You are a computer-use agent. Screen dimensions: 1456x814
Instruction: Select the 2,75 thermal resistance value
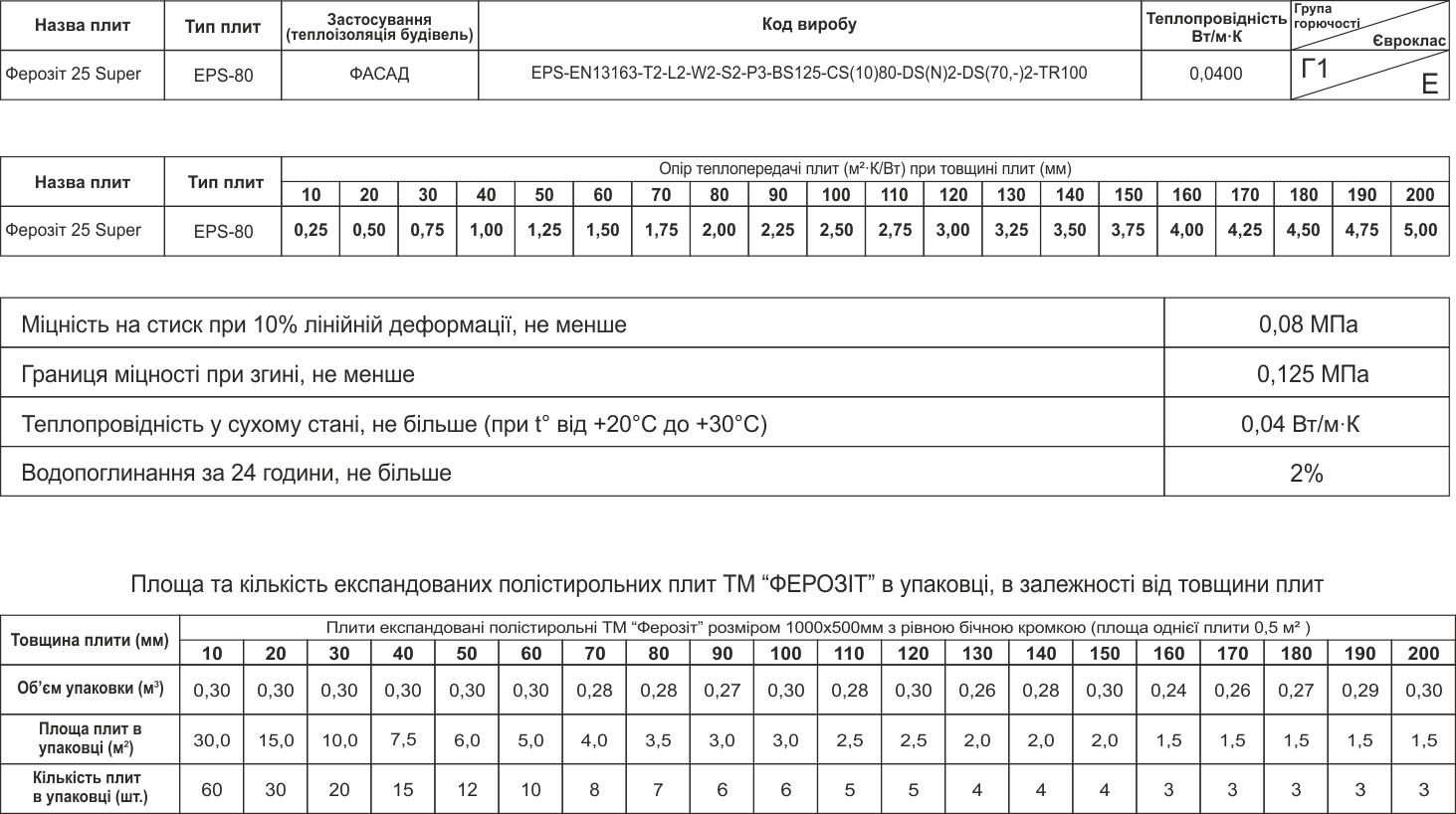click(x=895, y=231)
